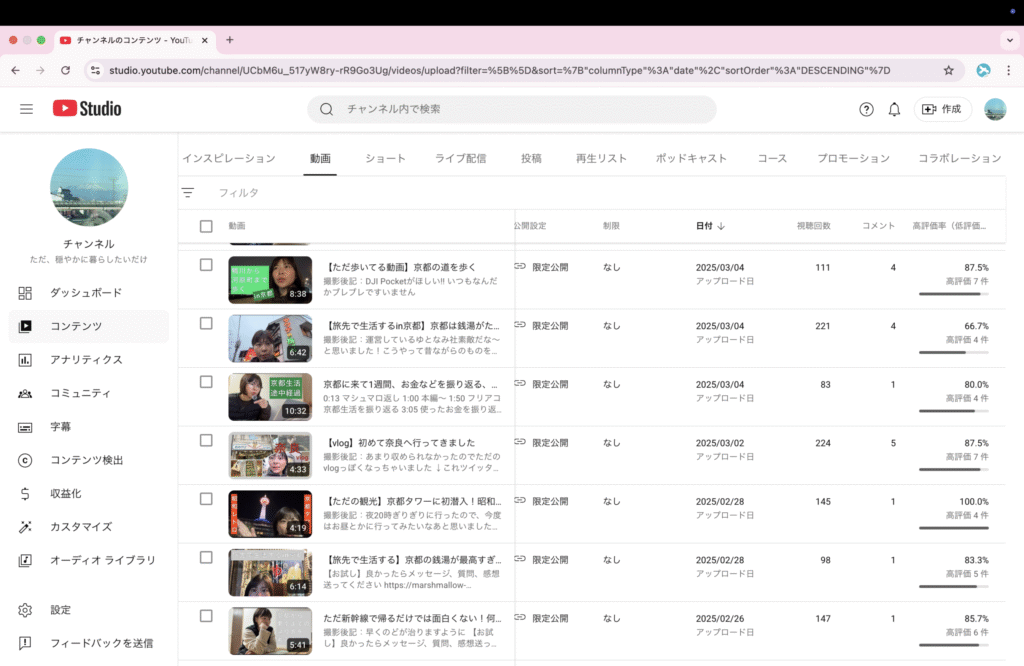Open フィードバックを送信 link

point(101,643)
